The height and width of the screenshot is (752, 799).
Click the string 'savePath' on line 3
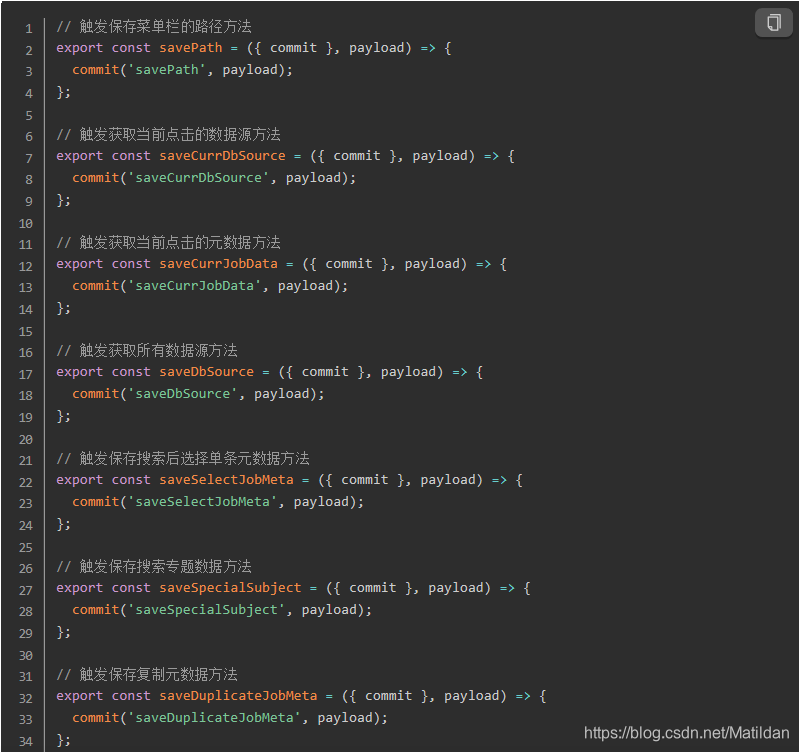[167, 70]
